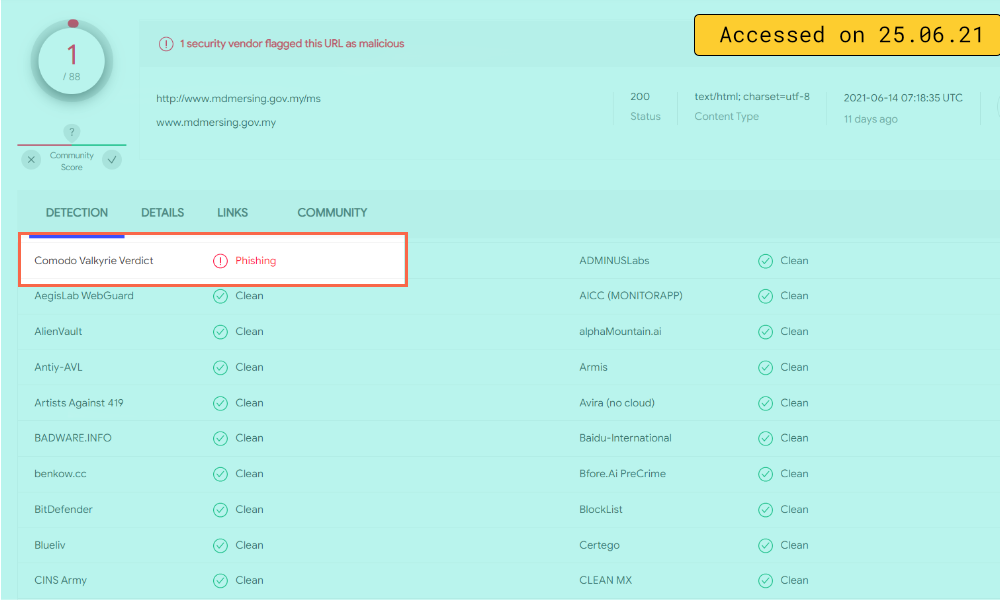Click the Avira (no cloud) vendor name

click(617, 403)
